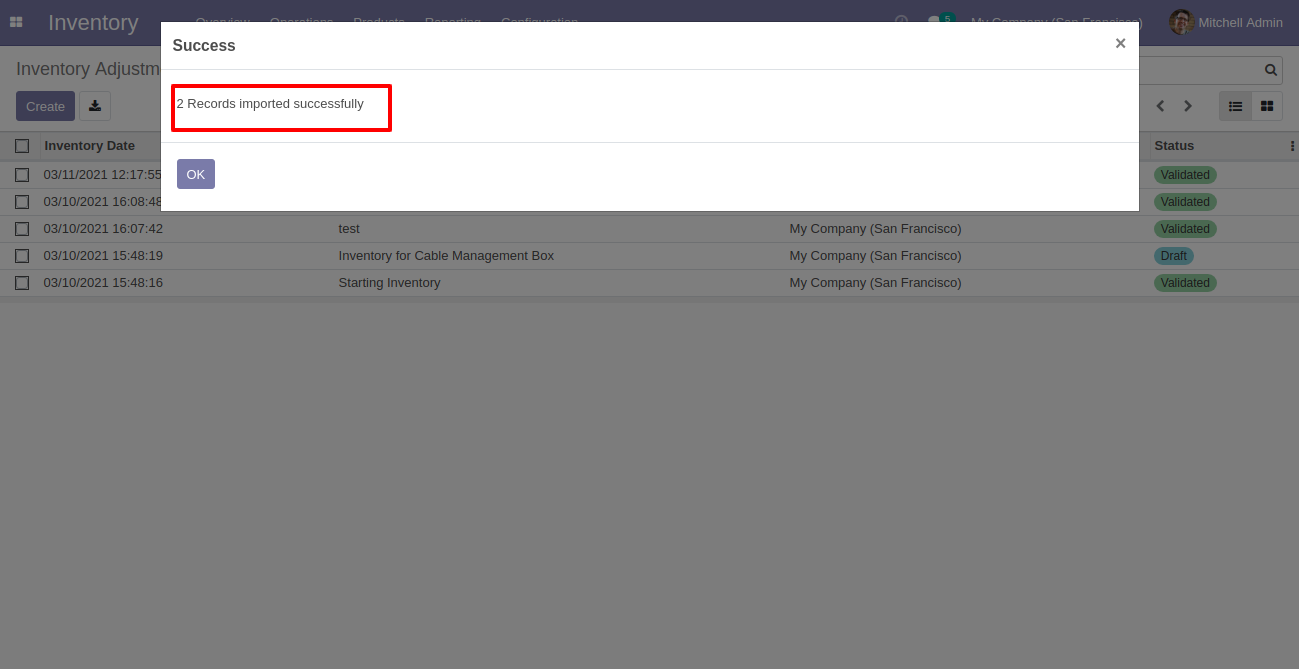
Task: Click company cell in Starting Inventory row
Action: (x=875, y=283)
